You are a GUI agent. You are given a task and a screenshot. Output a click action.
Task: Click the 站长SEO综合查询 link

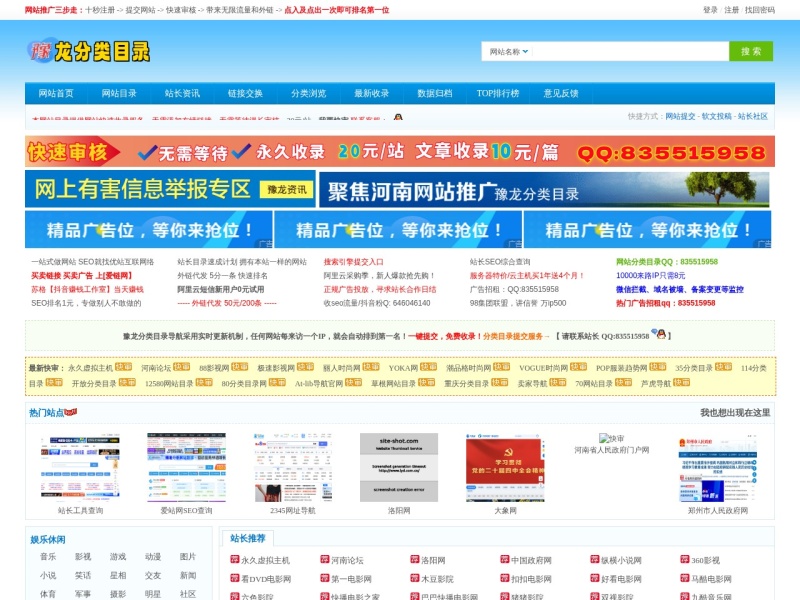pyautogui.click(x=499, y=262)
